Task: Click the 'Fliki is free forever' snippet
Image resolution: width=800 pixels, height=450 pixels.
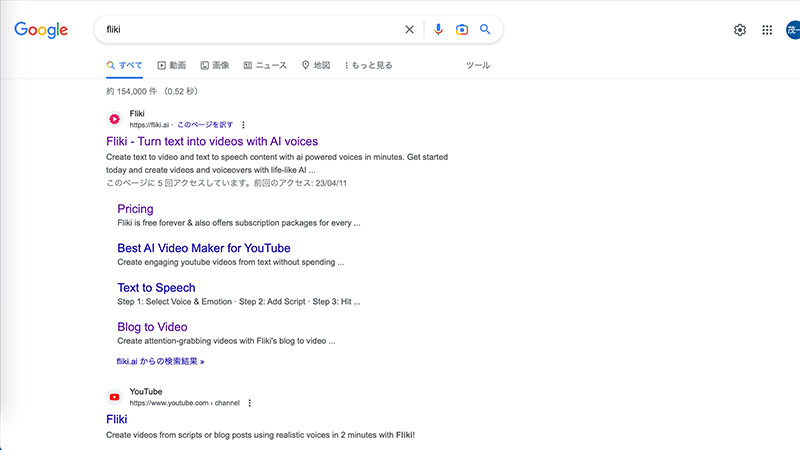Action: (239, 223)
